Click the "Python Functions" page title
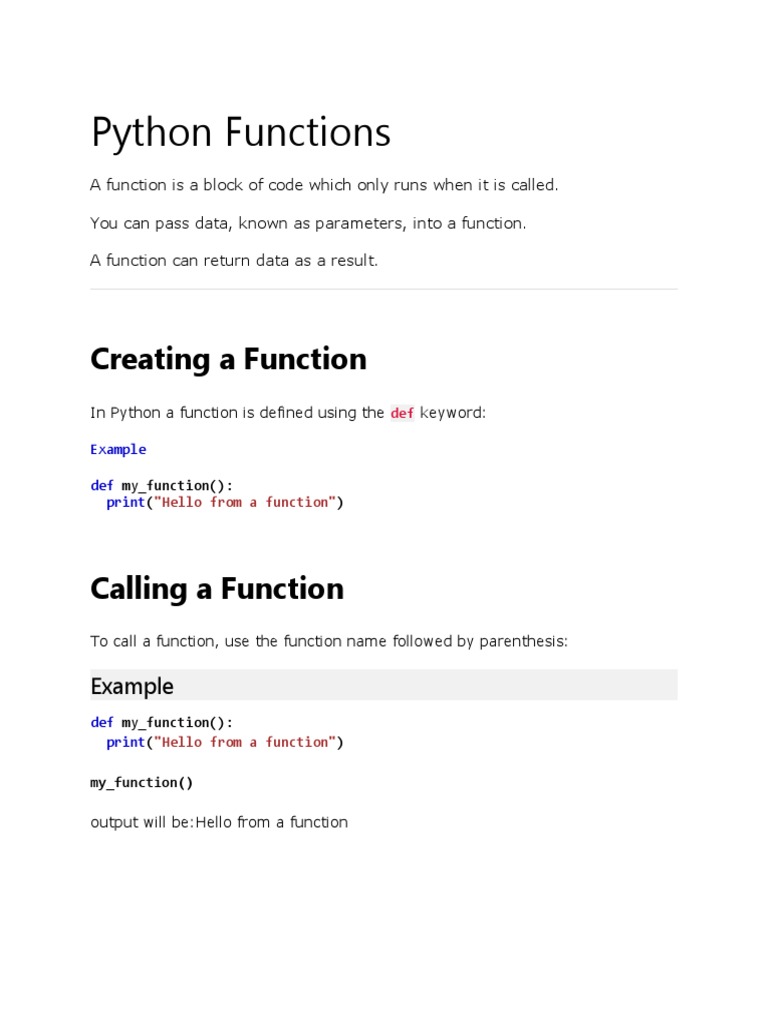Viewport: 768px width, 1024px height. 240,133
